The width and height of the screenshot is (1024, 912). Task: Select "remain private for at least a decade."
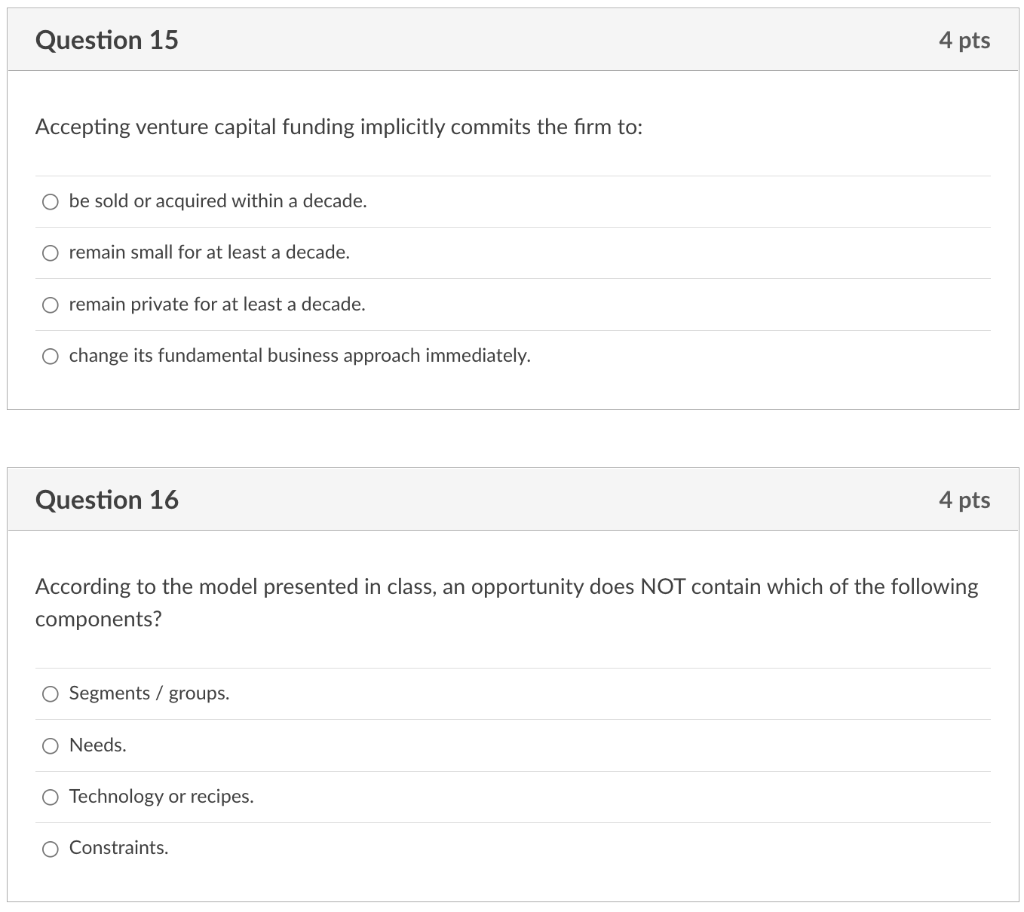pyautogui.click(x=50, y=304)
